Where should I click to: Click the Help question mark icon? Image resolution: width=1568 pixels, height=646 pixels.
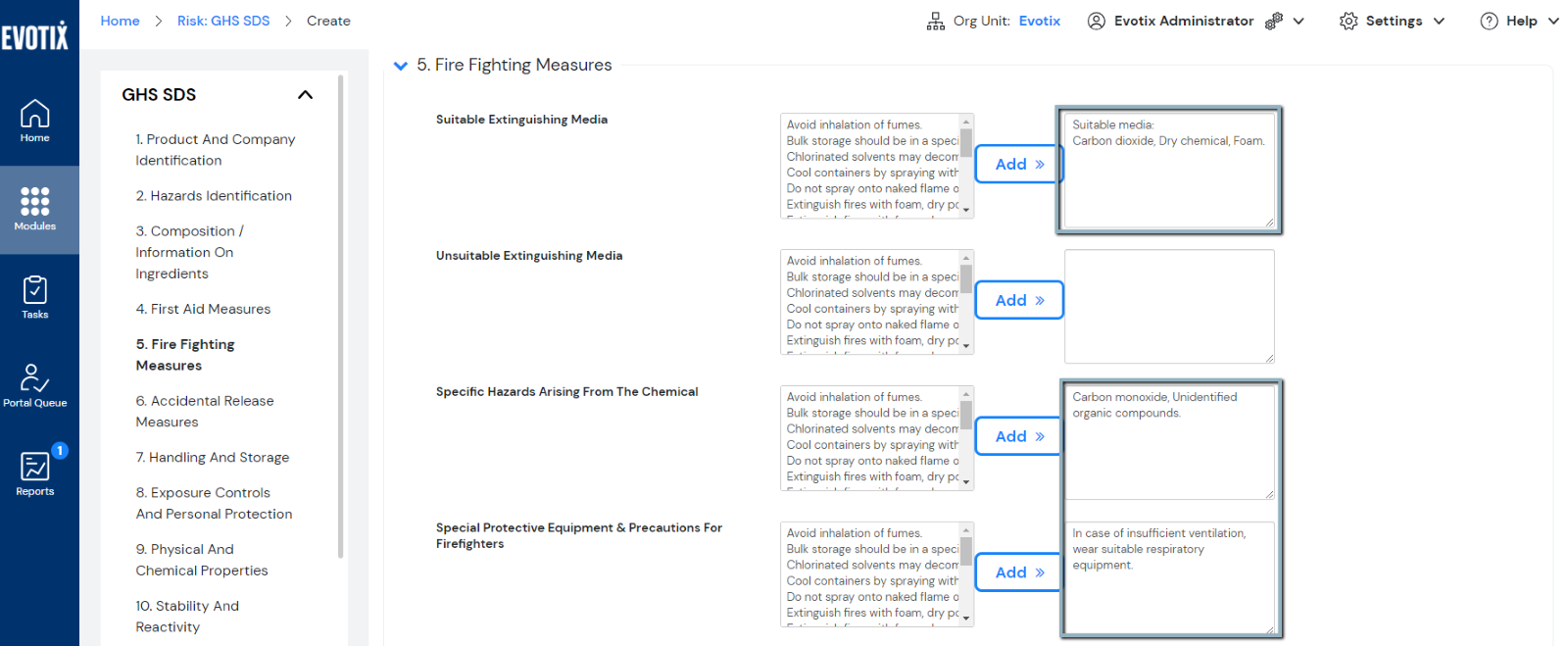(1490, 22)
